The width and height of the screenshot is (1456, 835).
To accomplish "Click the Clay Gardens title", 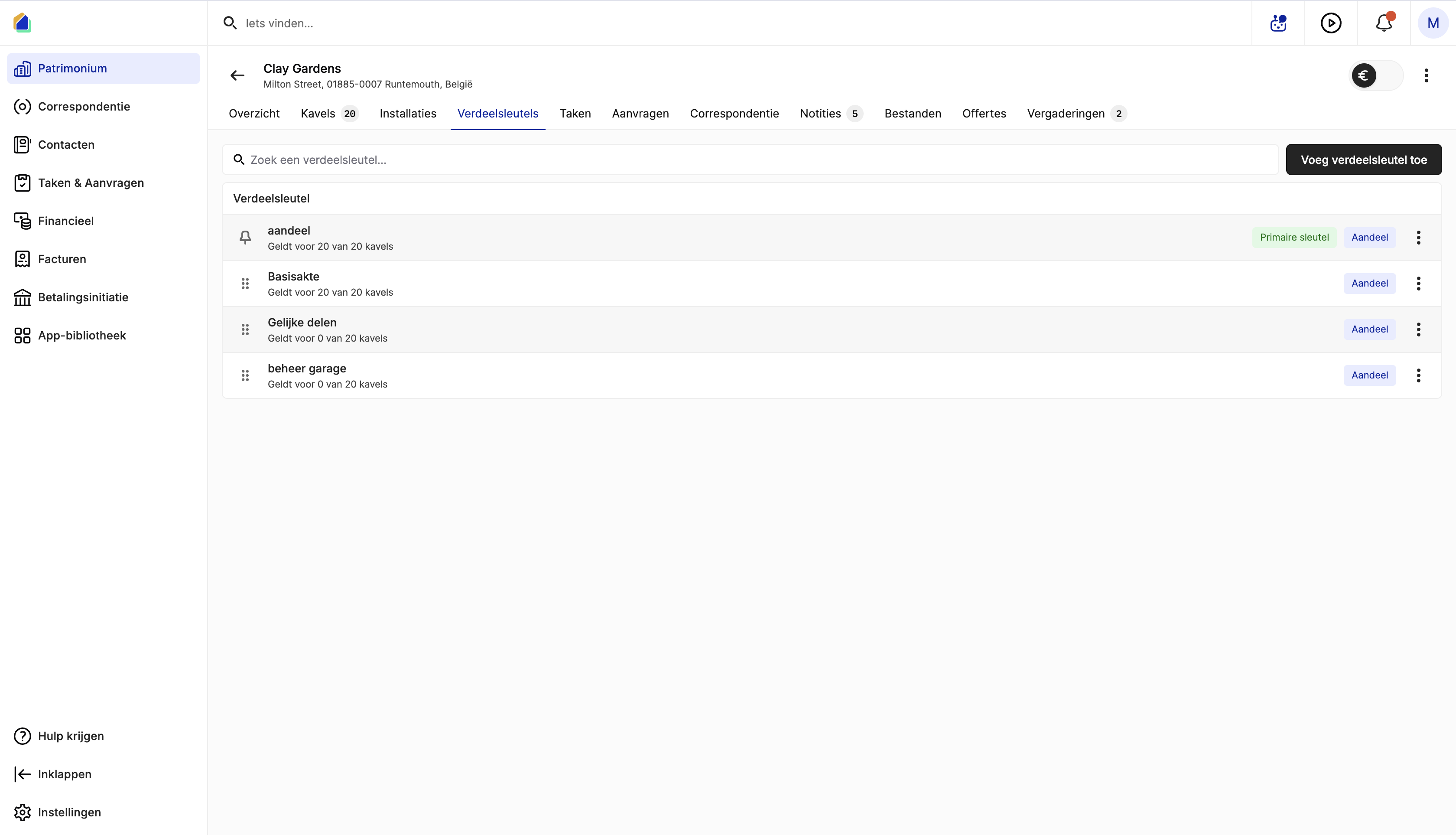I will point(302,68).
